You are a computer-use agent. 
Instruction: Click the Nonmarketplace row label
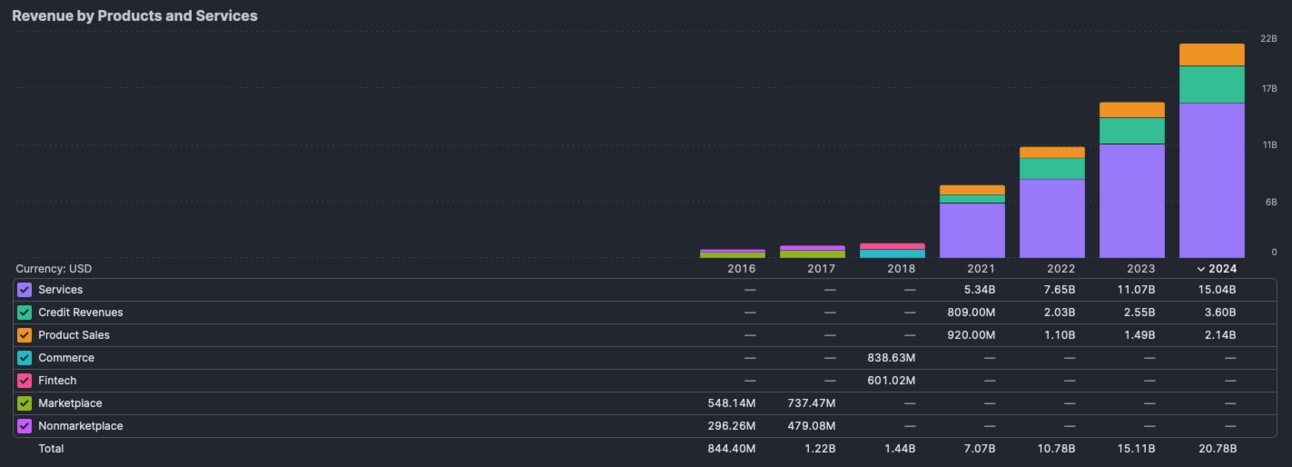tap(80, 426)
